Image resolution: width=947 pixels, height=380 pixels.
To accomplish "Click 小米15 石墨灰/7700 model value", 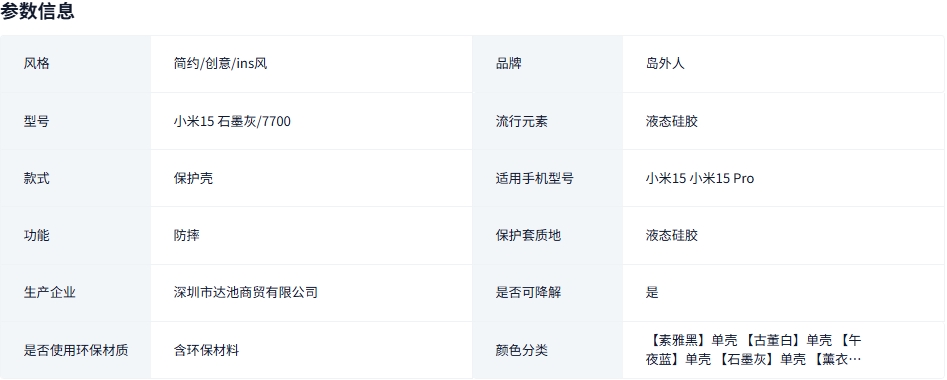I will coord(232,121).
